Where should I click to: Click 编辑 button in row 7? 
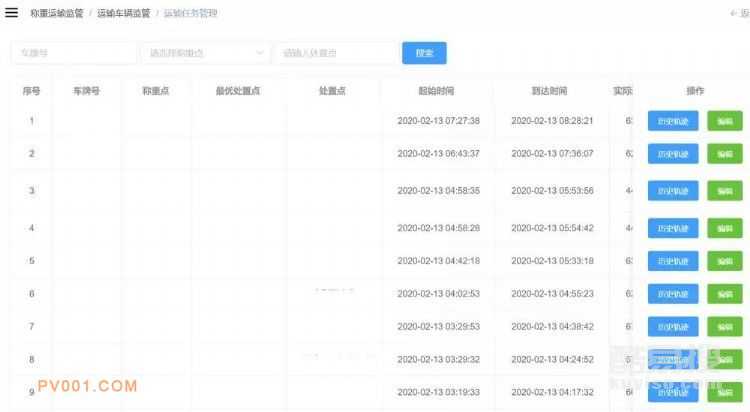725,327
